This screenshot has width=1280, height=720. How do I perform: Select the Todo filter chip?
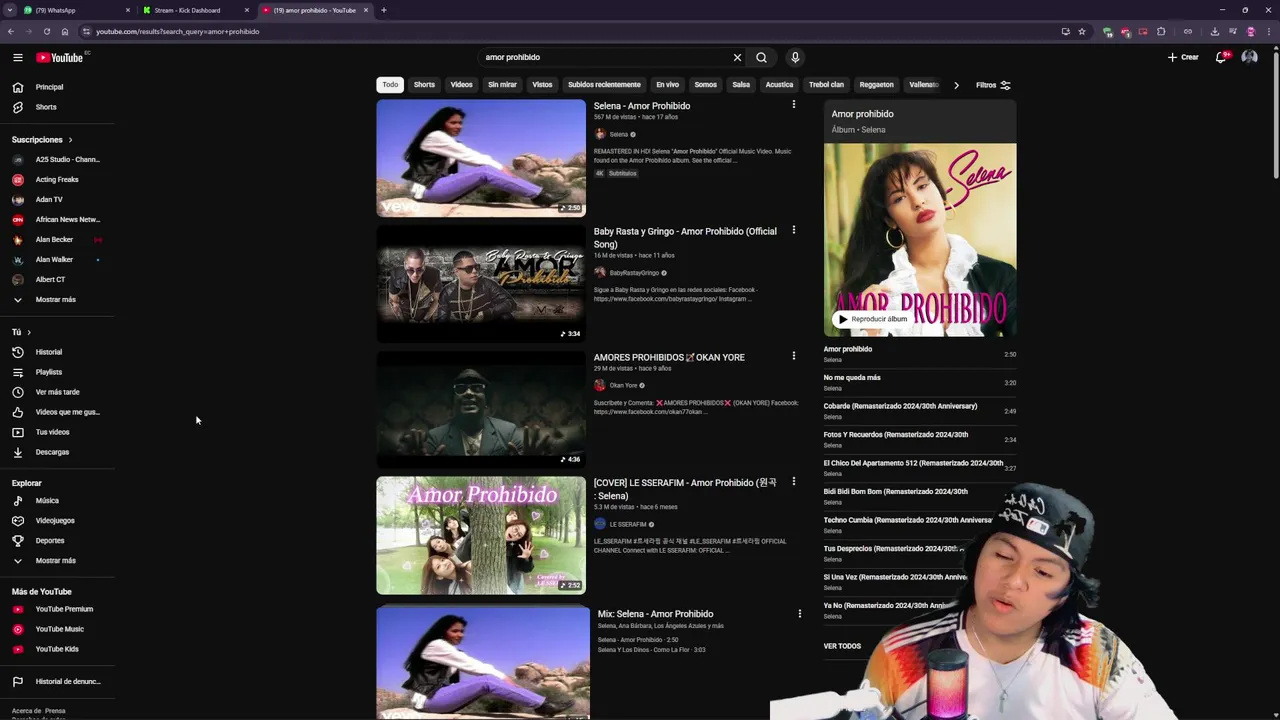(390, 85)
